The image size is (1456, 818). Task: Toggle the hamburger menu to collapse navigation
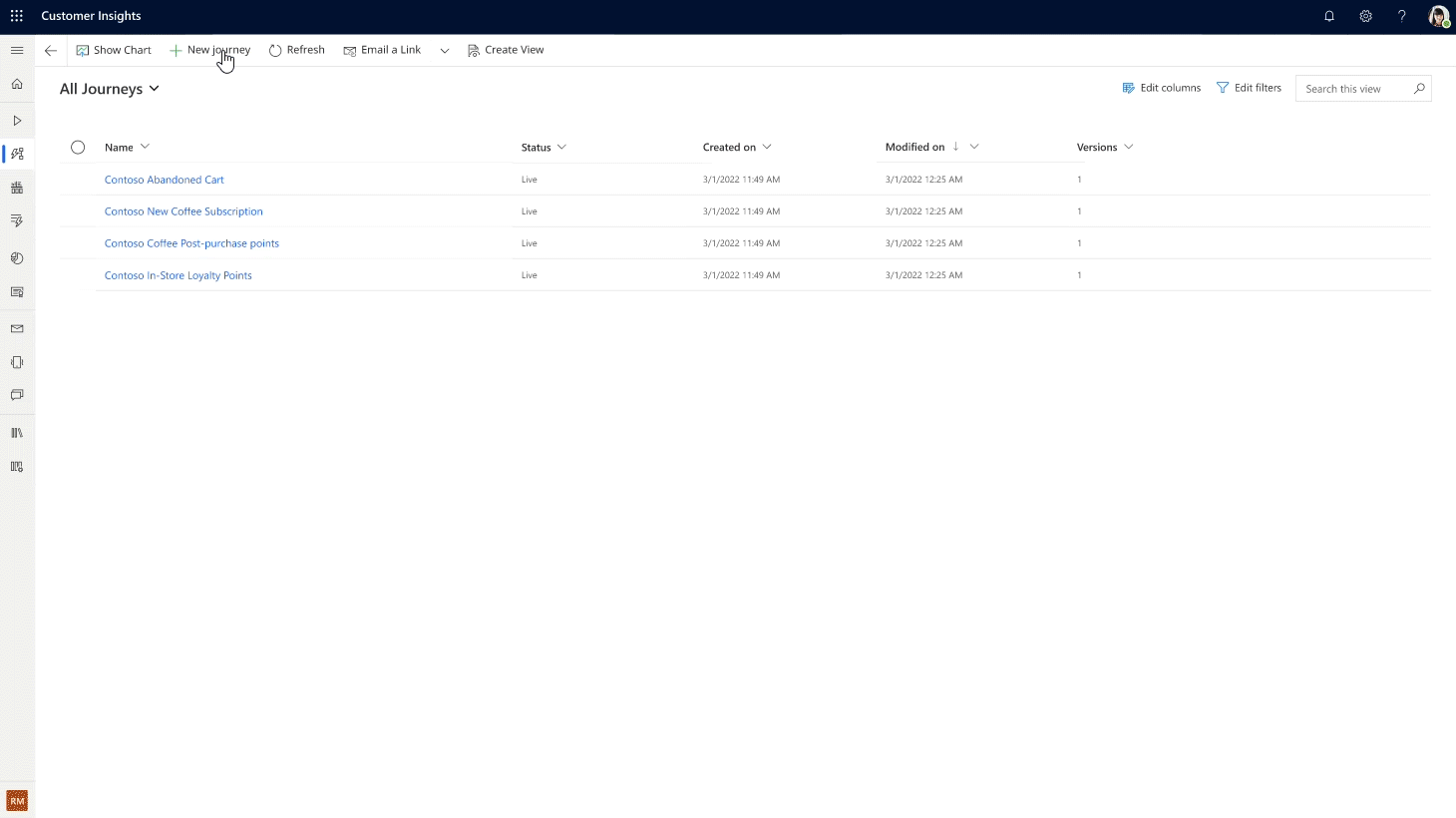pyautogui.click(x=17, y=50)
